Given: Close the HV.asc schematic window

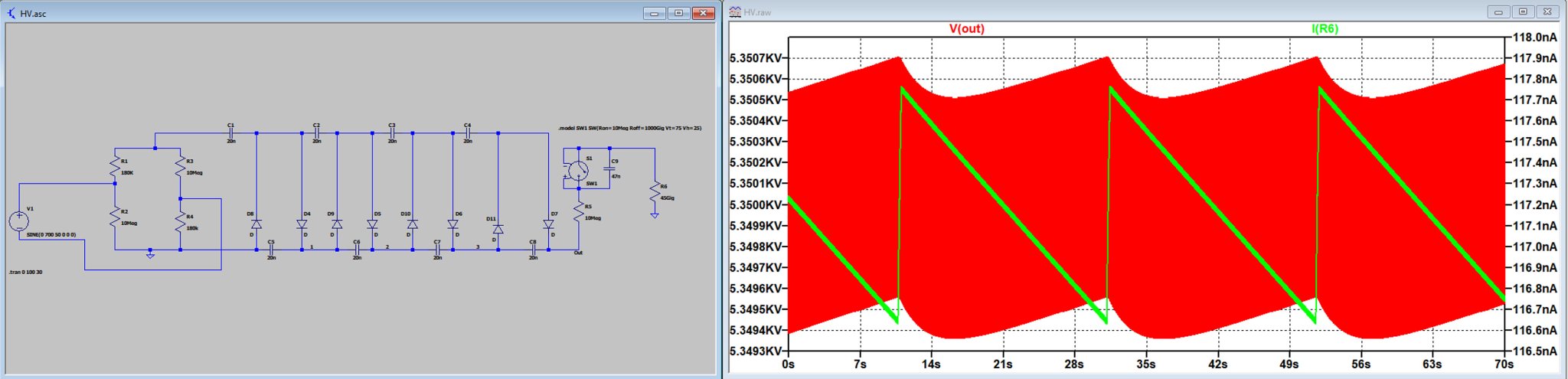Looking at the screenshot, I should pos(703,13).
